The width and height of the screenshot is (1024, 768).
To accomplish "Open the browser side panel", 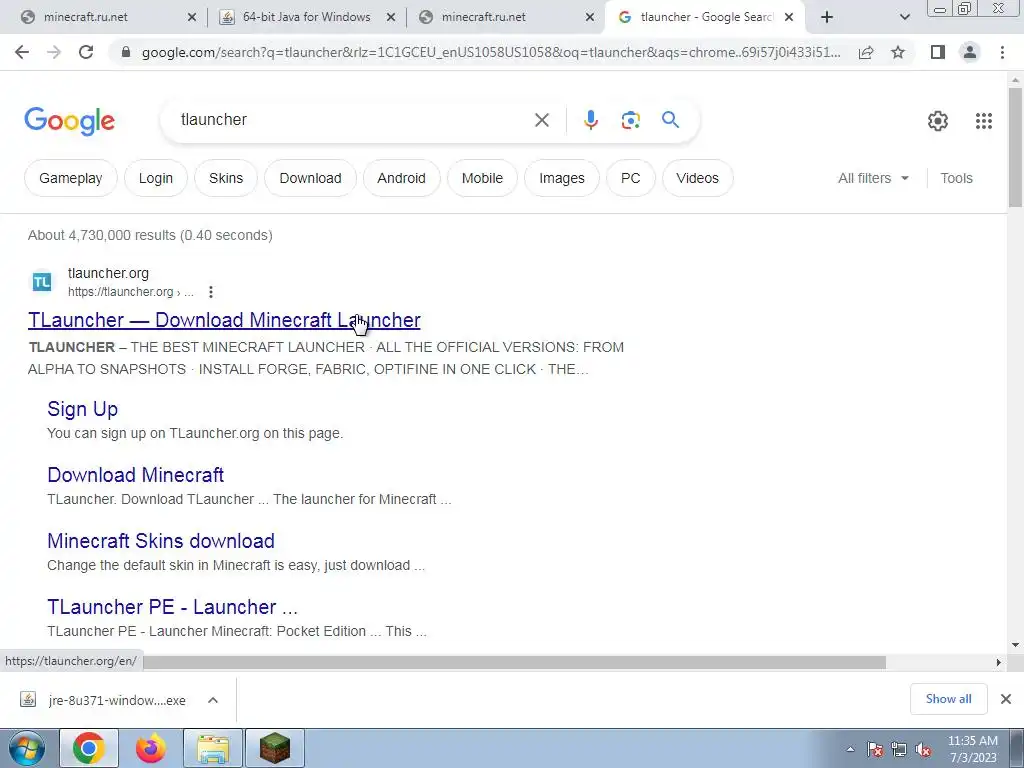I will coord(938,52).
